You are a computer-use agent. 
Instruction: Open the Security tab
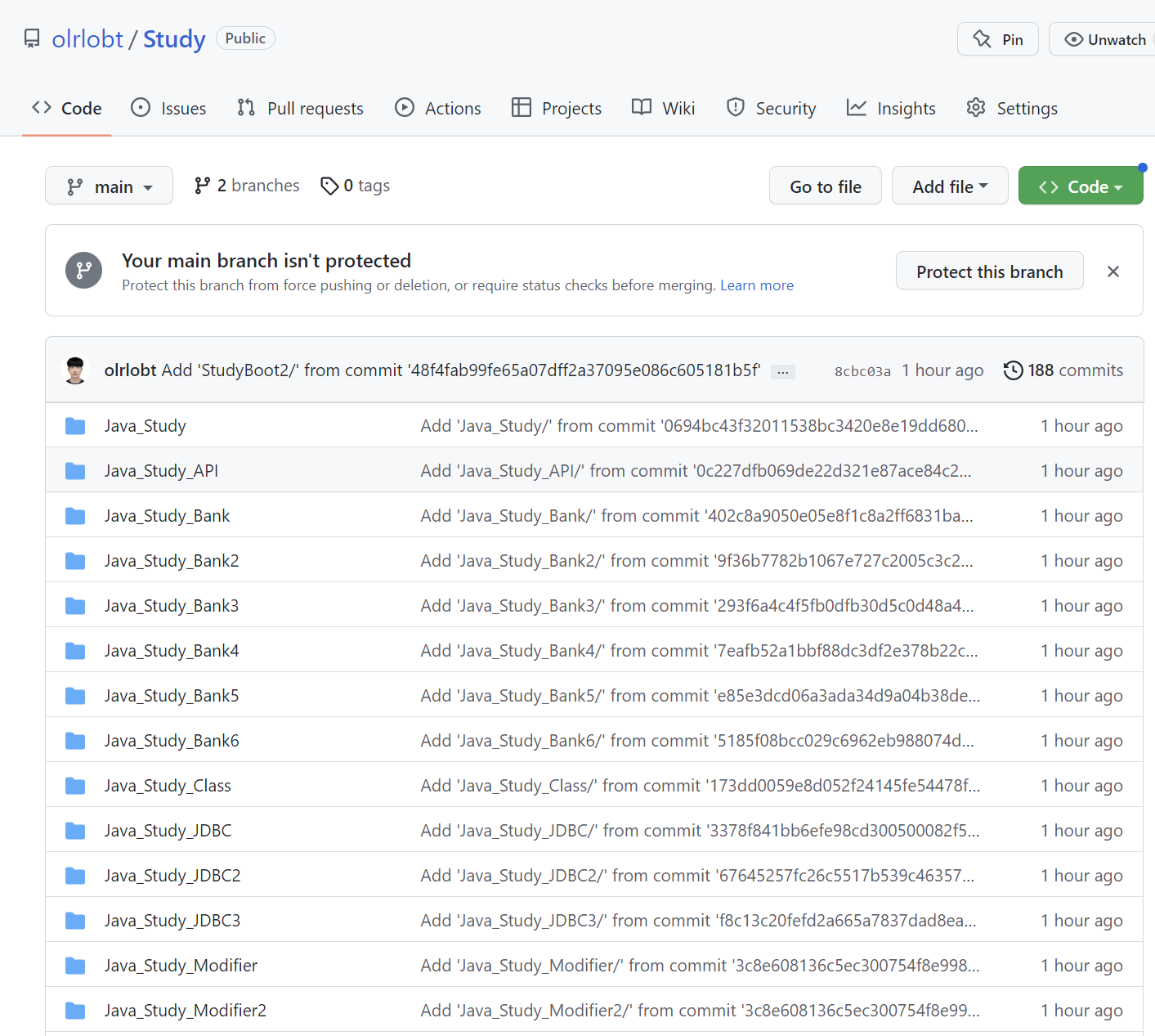(771, 108)
